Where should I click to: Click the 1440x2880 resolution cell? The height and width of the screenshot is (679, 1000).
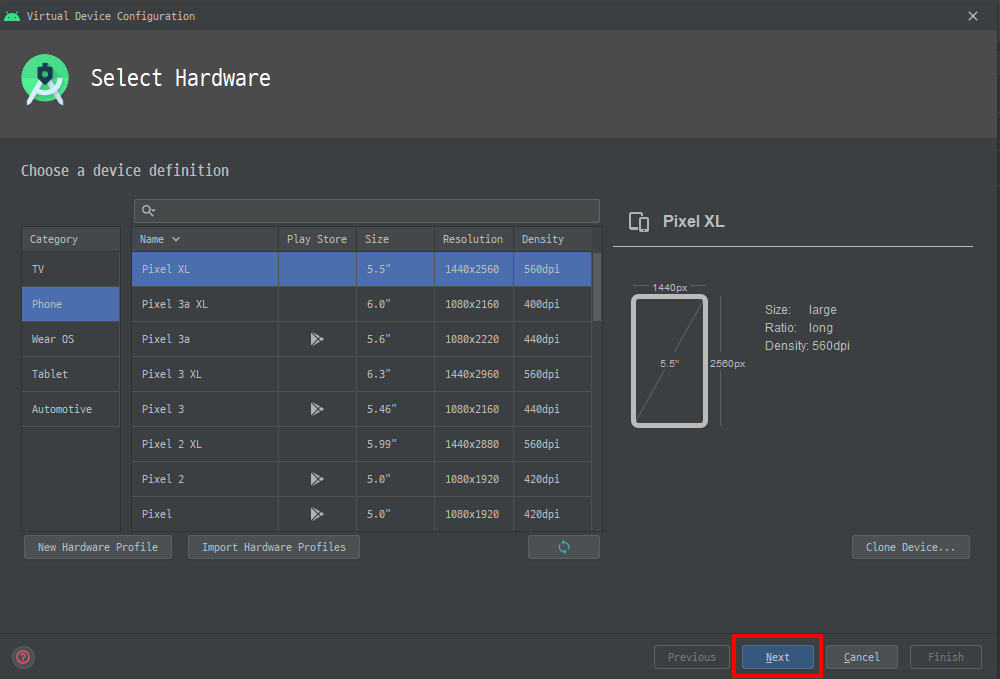(472, 444)
